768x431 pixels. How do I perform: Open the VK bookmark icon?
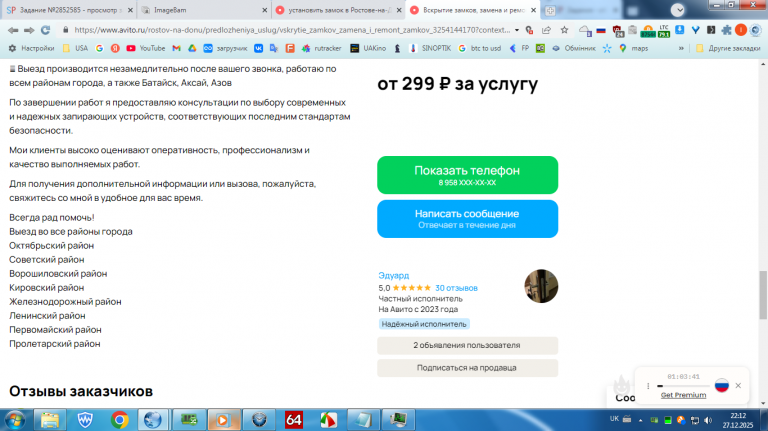(x=258, y=48)
